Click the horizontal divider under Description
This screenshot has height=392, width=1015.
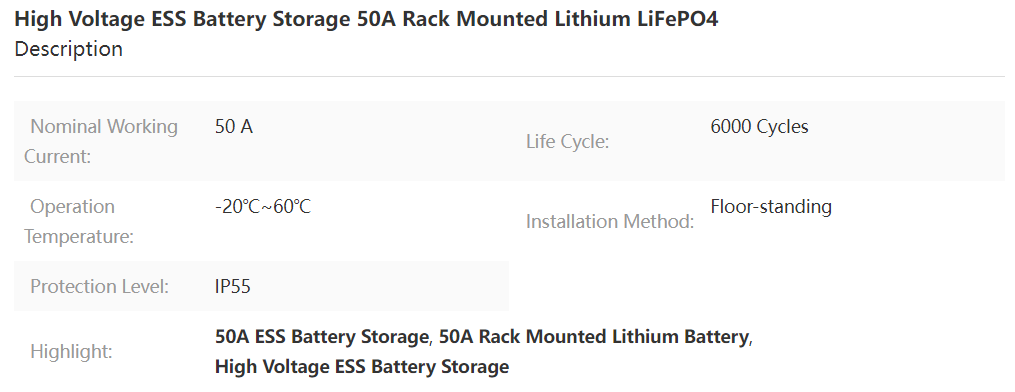coord(509,76)
